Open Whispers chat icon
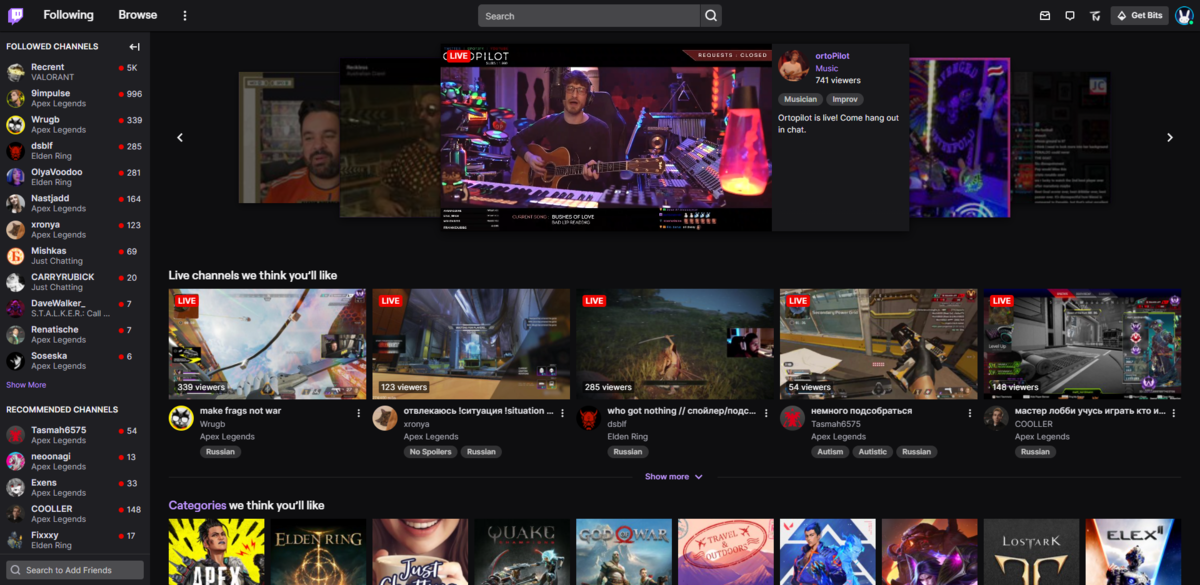Viewport: 1200px width, 585px height. 1070,15
